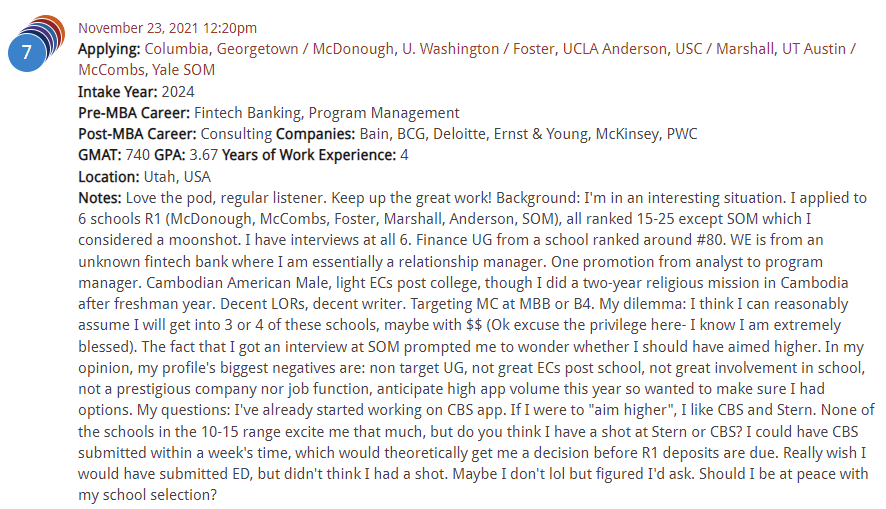Click the Intake Year label
Image resolution: width=886 pixels, height=509 pixels.
point(118,92)
